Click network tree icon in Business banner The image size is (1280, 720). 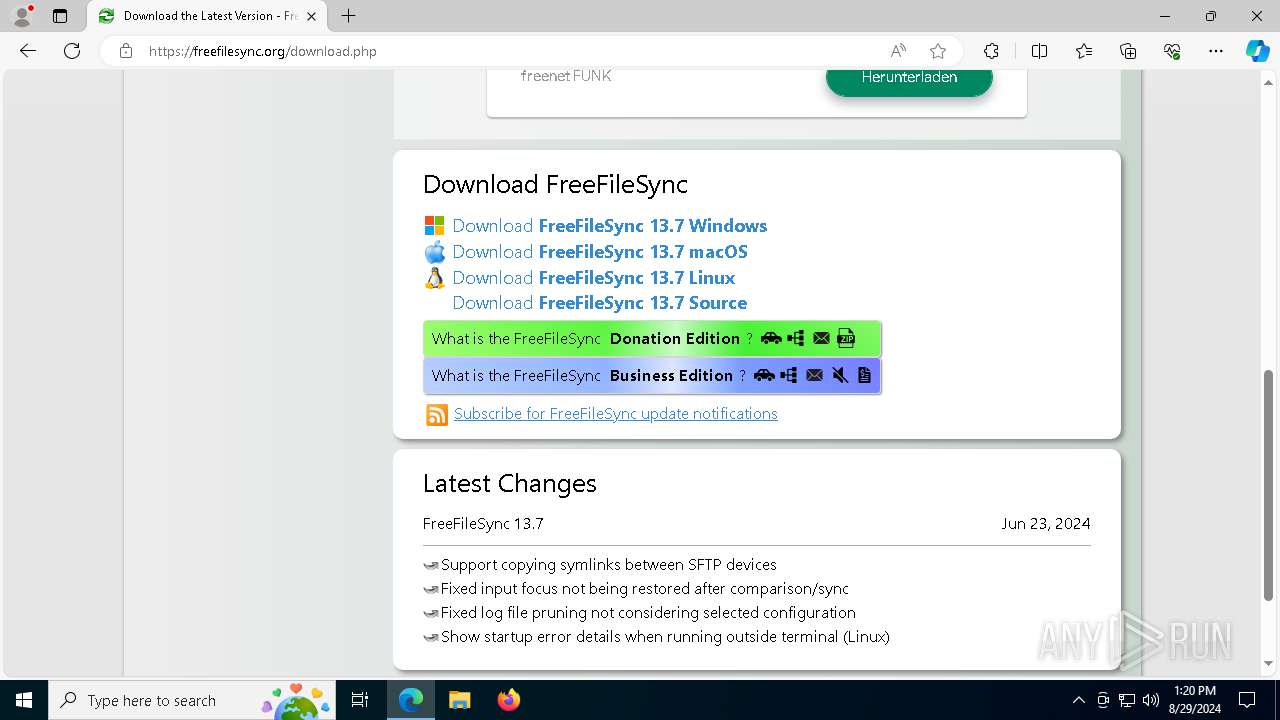[x=789, y=375]
